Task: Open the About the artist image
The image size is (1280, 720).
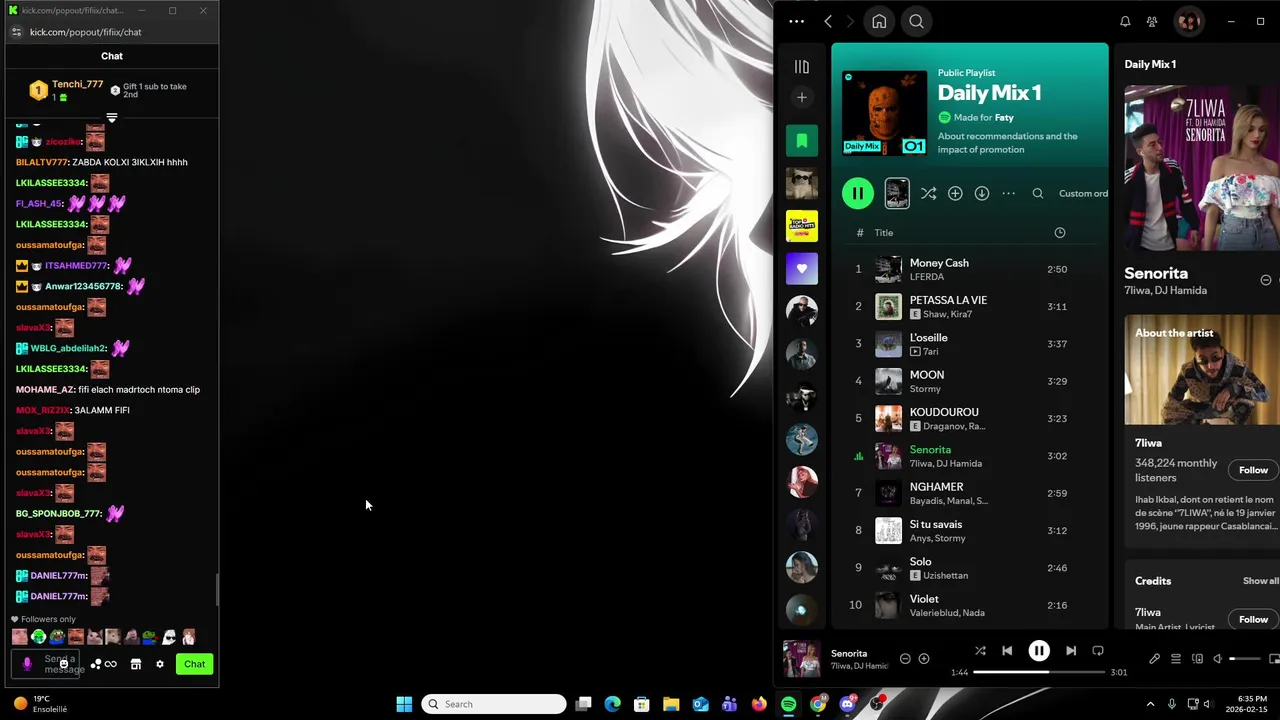Action: pos(1202,371)
